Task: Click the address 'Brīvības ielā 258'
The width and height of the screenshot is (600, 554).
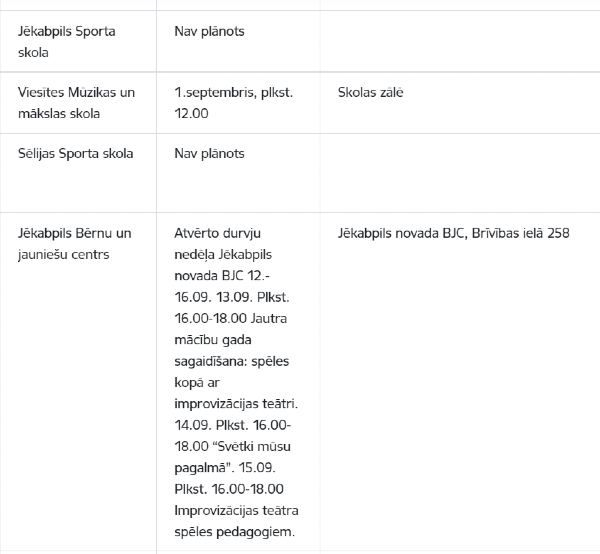Action: coord(520,233)
